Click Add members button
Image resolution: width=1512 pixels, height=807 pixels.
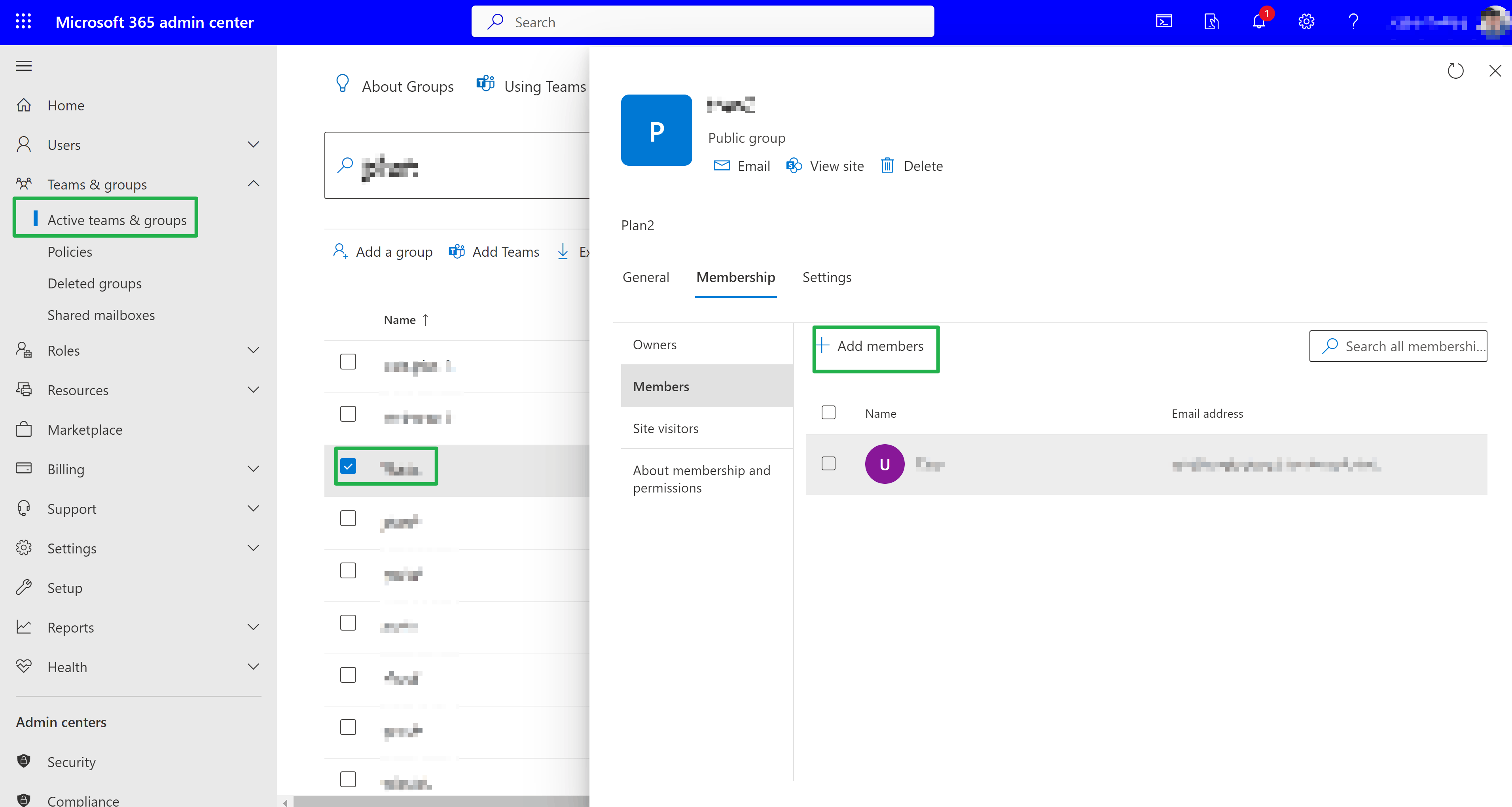pyautogui.click(x=875, y=346)
